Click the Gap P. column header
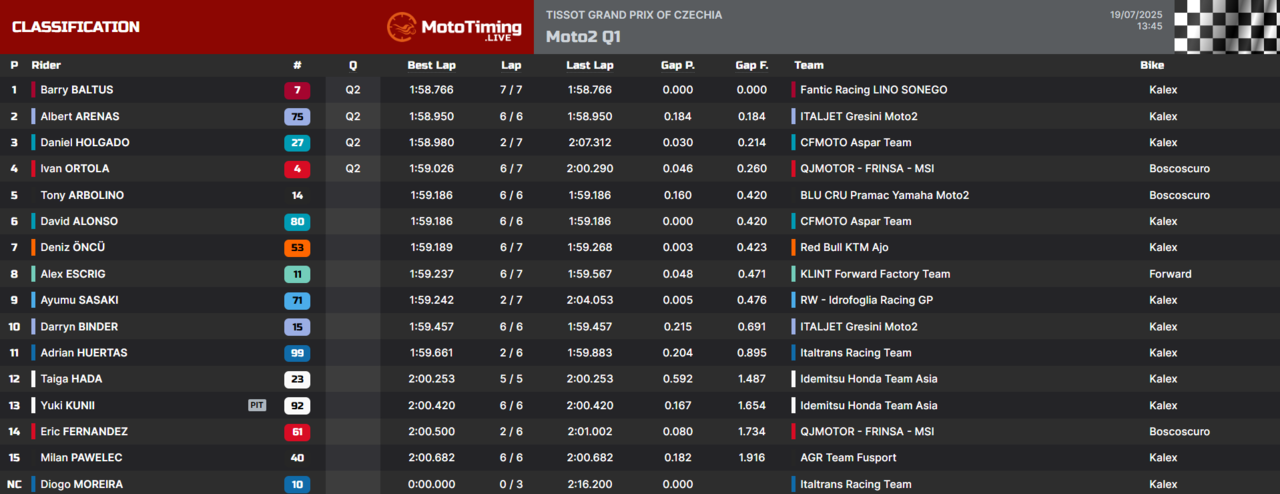Viewport: 1280px width, 494px height. click(678, 65)
